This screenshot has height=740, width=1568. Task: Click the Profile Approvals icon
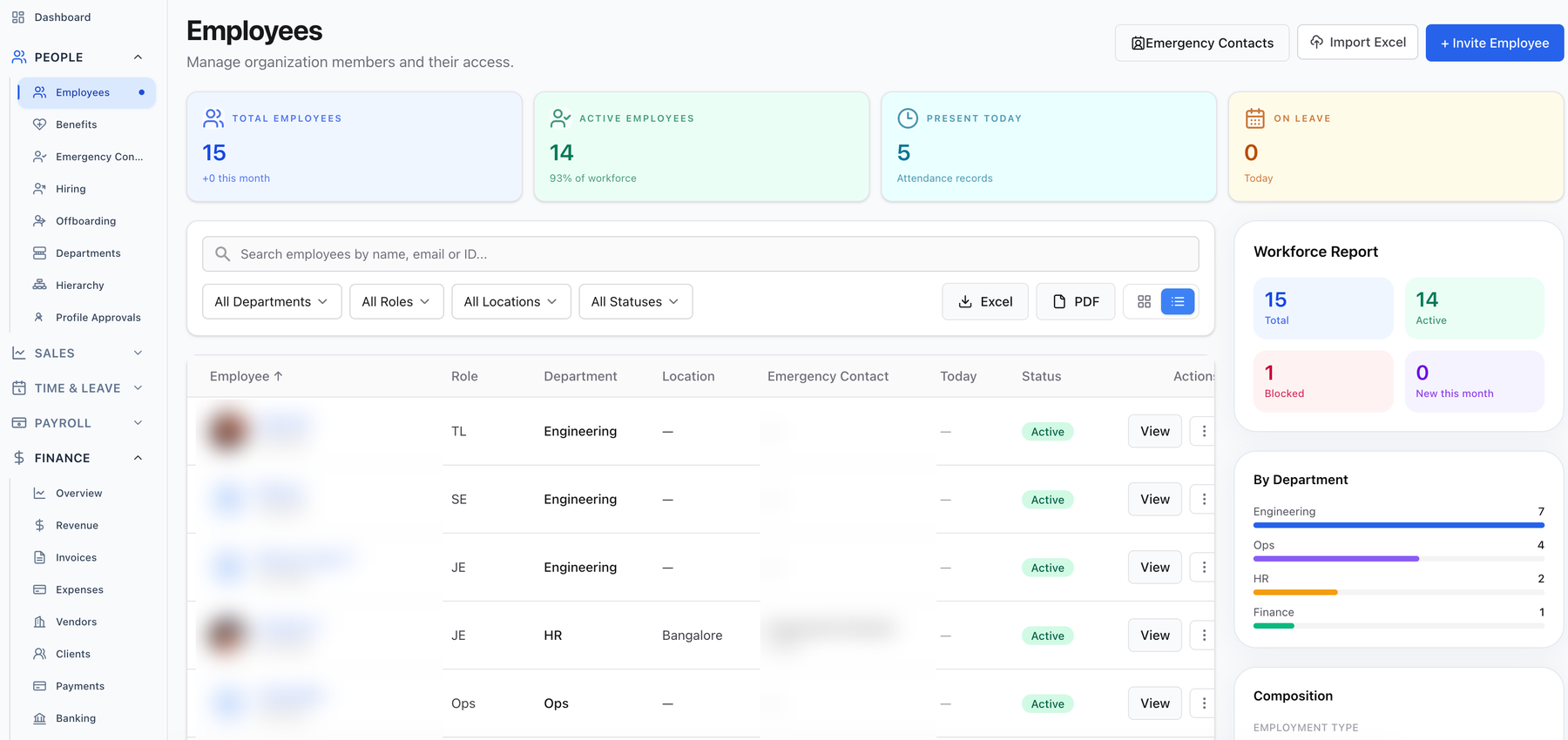(x=39, y=318)
